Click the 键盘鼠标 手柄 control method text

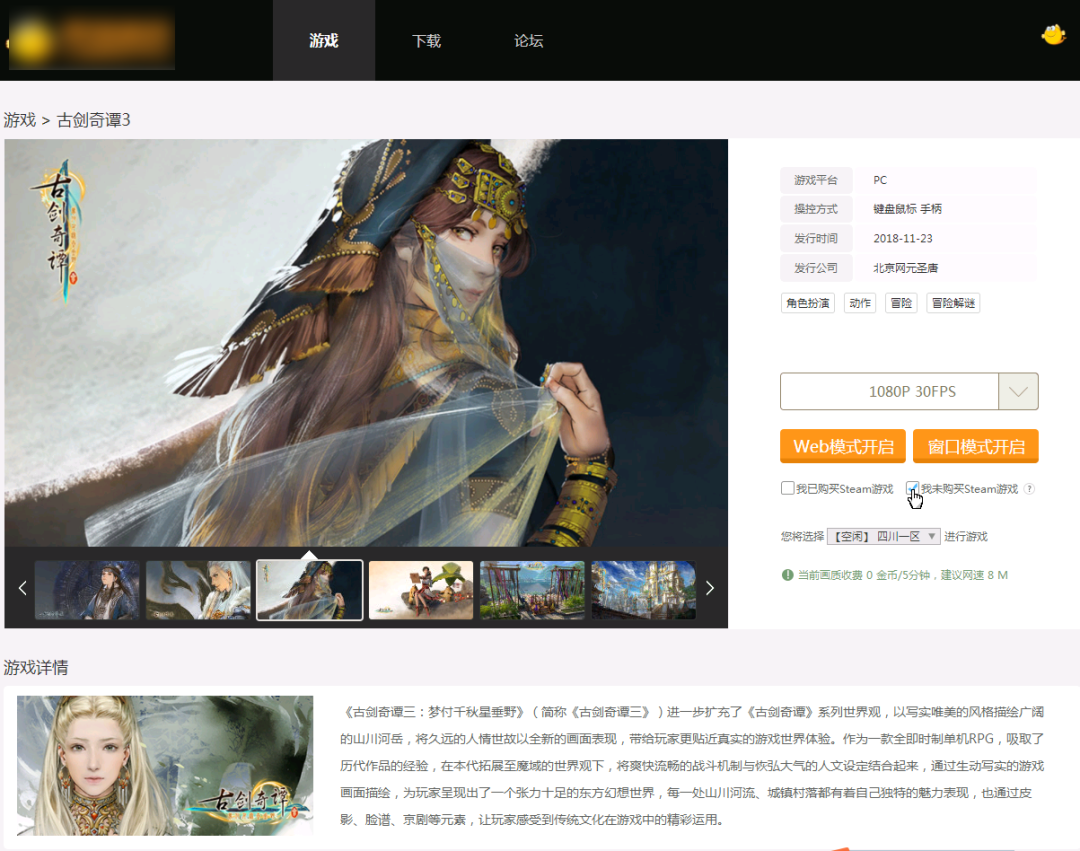pyautogui.click(x=907, y=209)
